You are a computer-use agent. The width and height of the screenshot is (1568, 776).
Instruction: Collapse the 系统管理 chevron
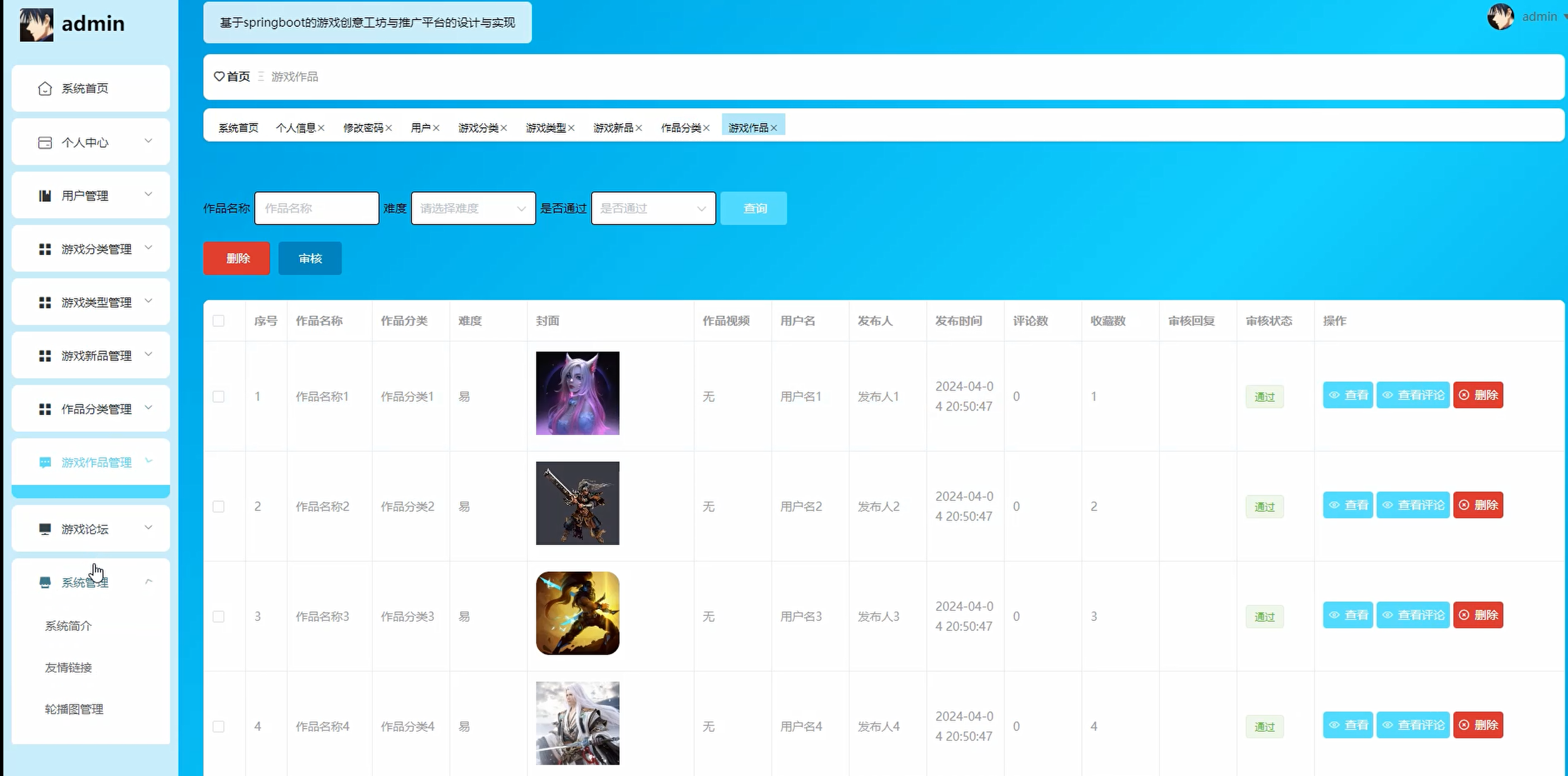(x=148, y=582)
